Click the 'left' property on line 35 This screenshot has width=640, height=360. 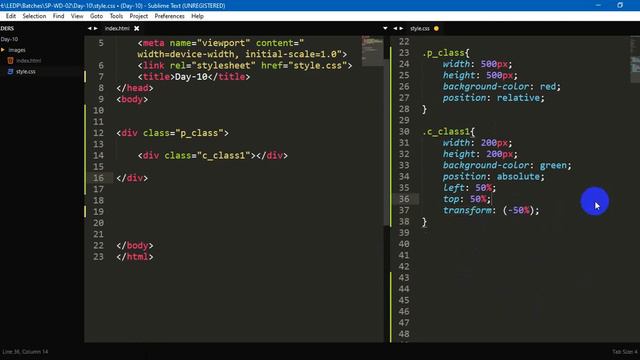point(453,188)
